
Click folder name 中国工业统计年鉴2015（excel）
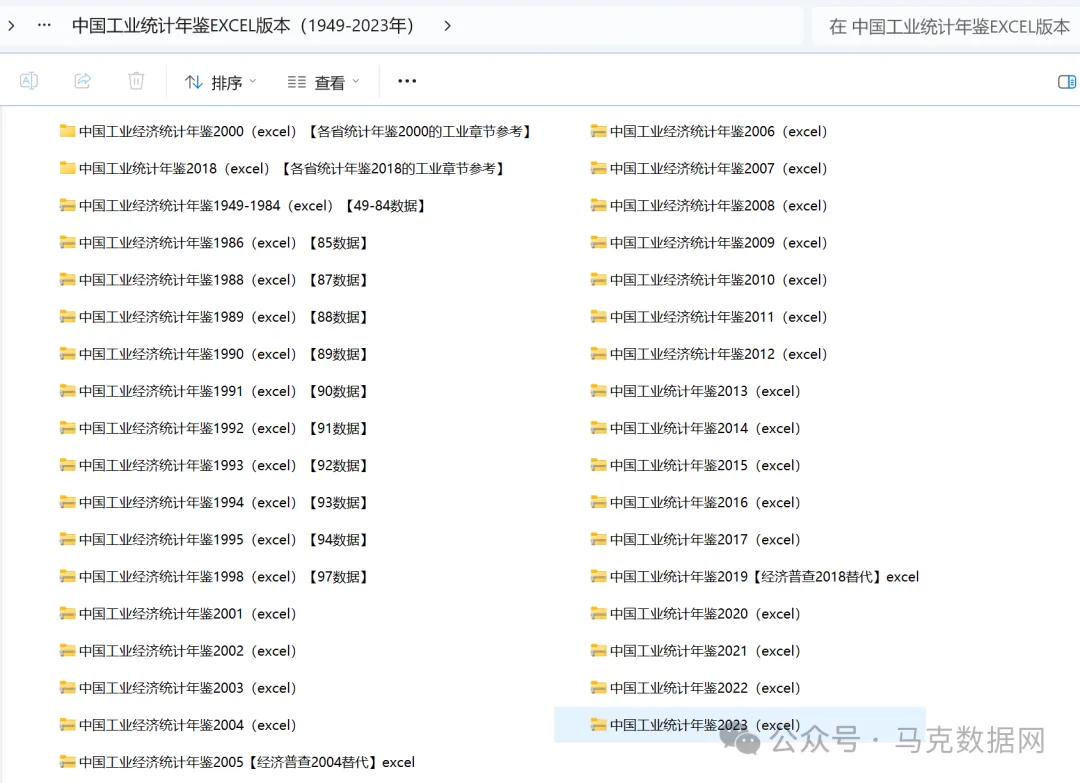coord(705,466)
